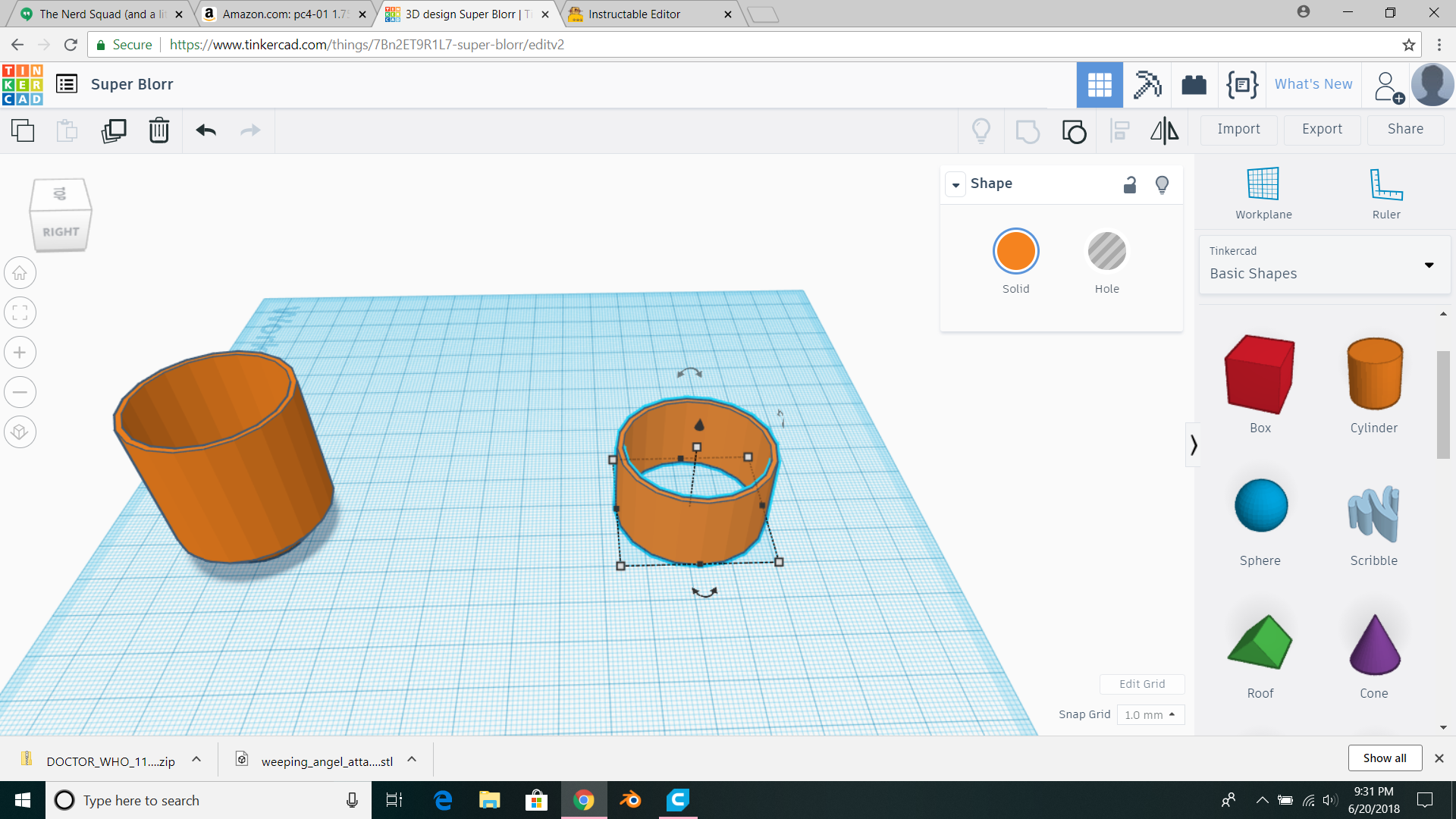Open the Basic Shapes library dropdown
Viewport: 1456px width, 819px height.
[1324, 264]
